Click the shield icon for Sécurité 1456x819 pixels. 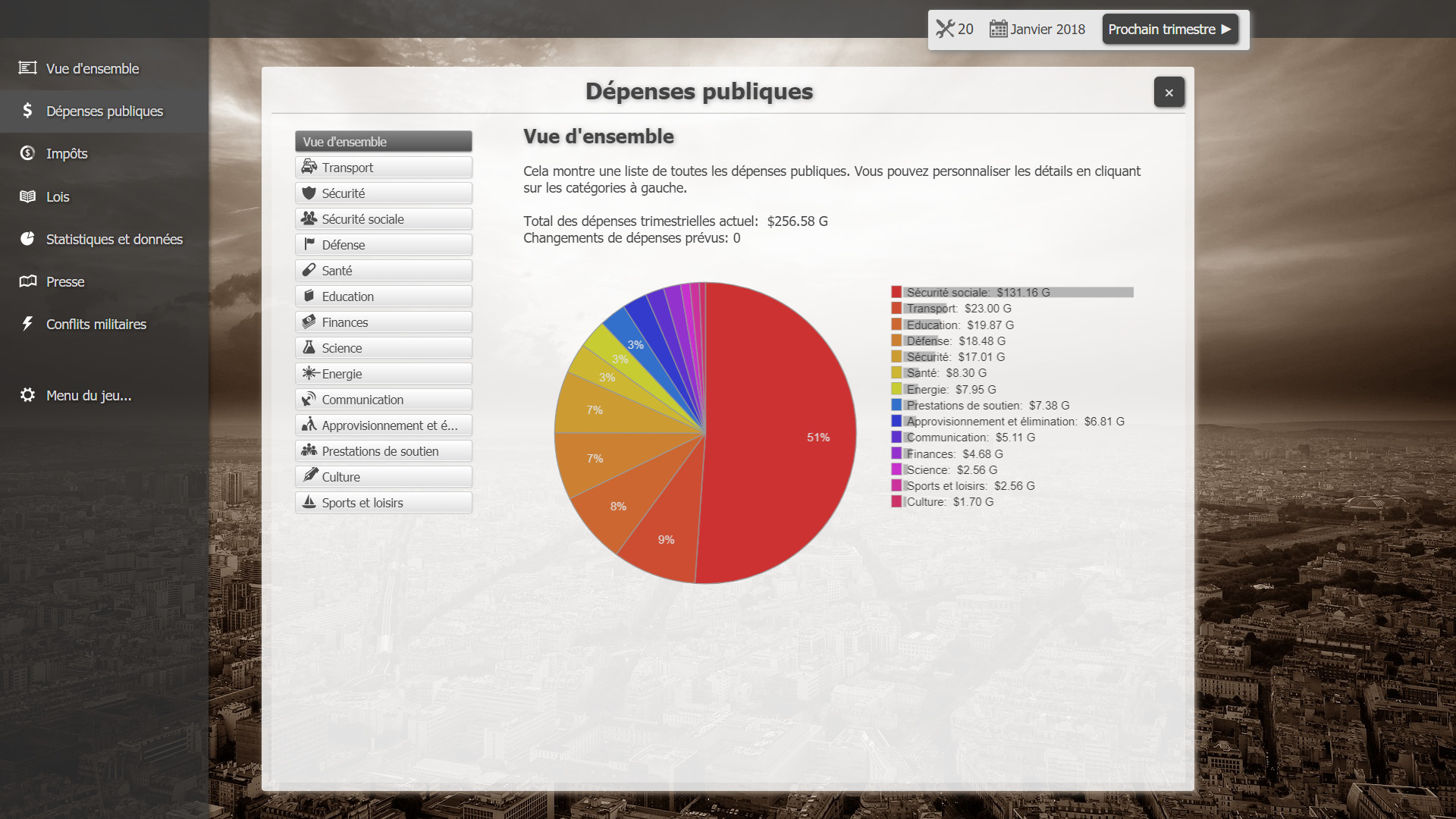coord(309,193)
